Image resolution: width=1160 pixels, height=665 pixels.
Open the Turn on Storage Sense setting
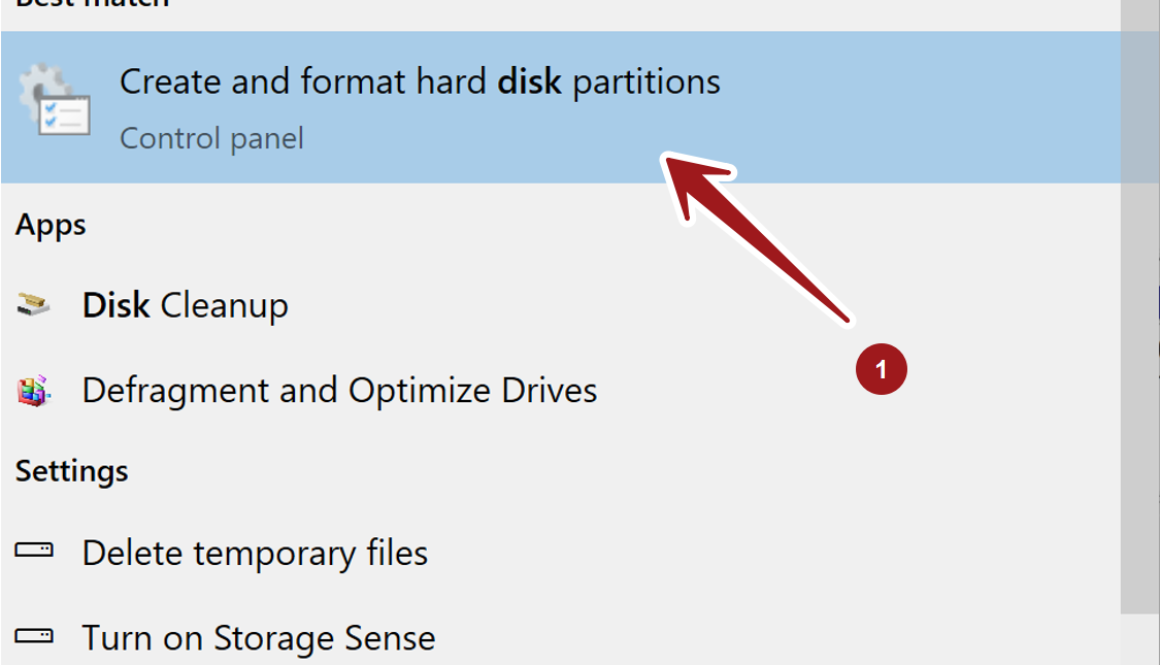pos(258,638)
